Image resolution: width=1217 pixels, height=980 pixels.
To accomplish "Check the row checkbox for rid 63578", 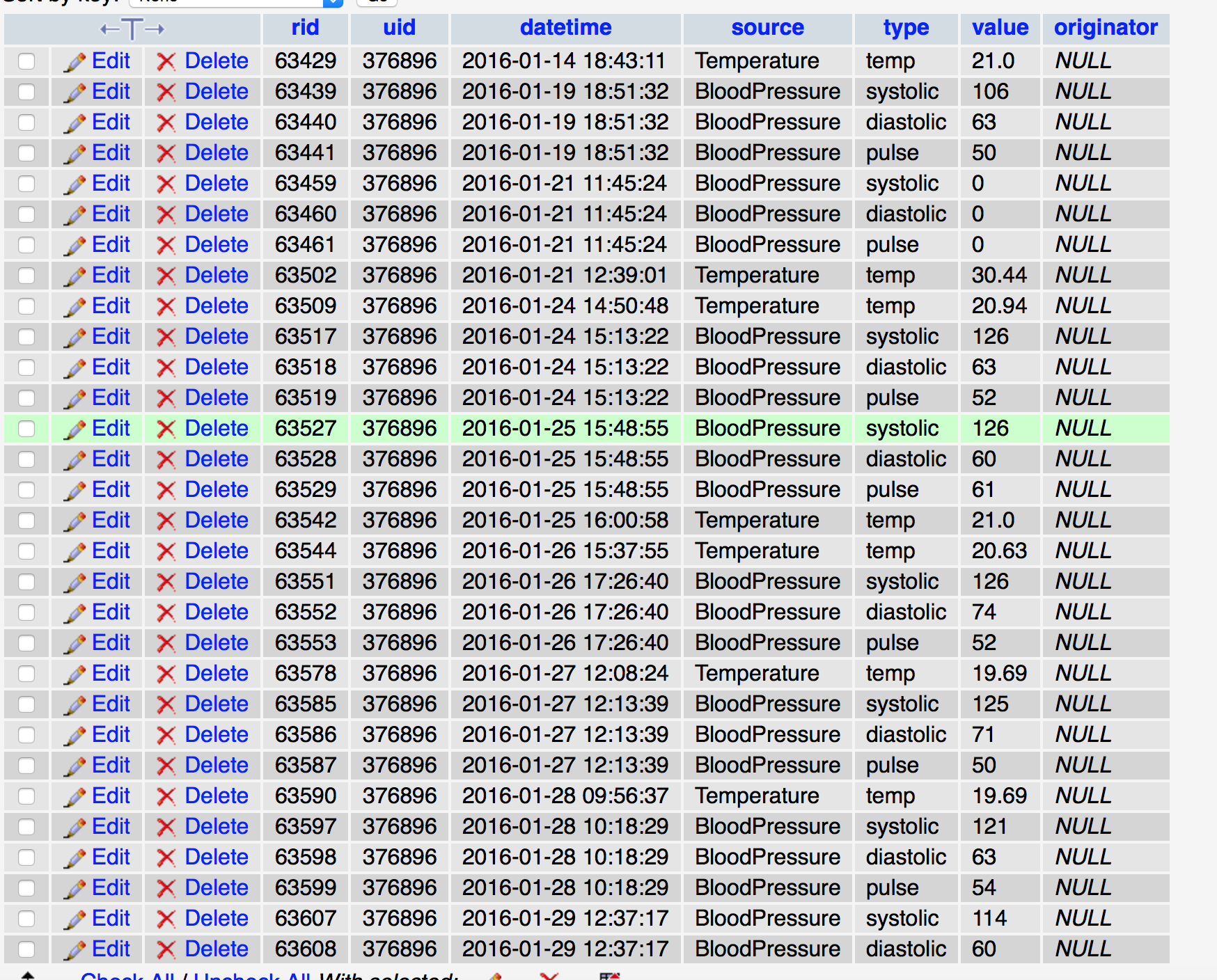I will point(26,674).
